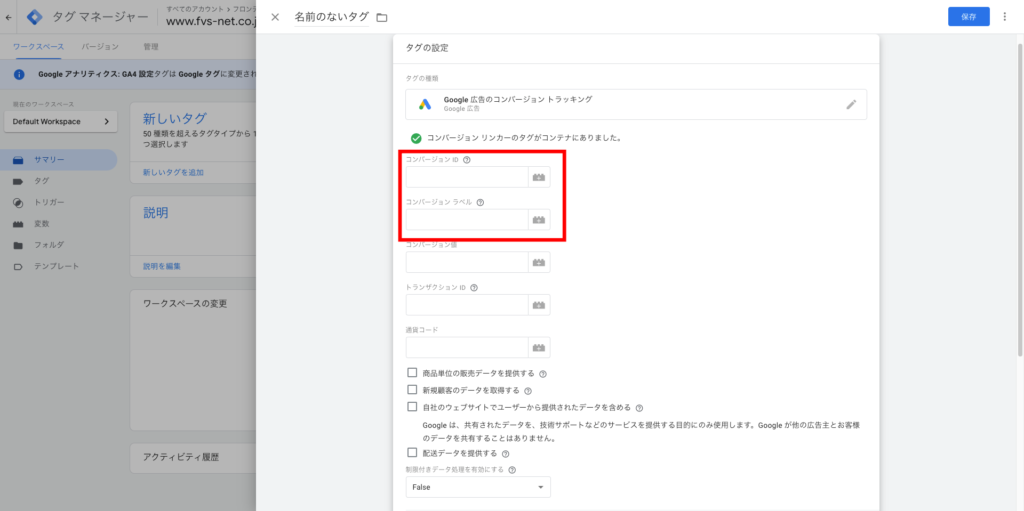Insert variable for Currency Code field
This screenshot has width=1024, height=511.
pyautogui.click(x=539, y=347)
